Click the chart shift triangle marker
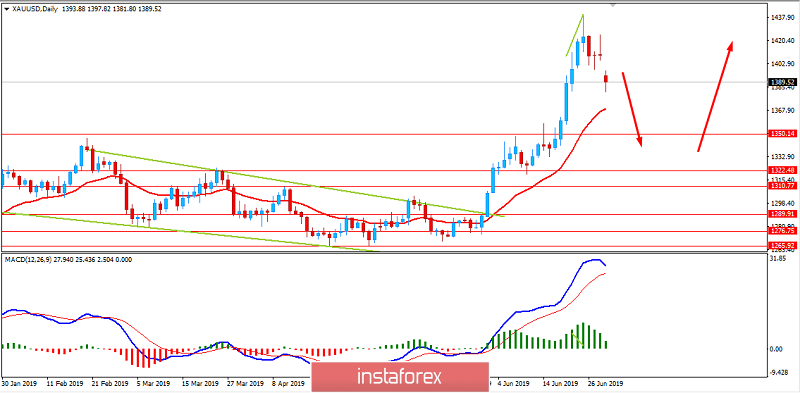 tap(613, 5)
